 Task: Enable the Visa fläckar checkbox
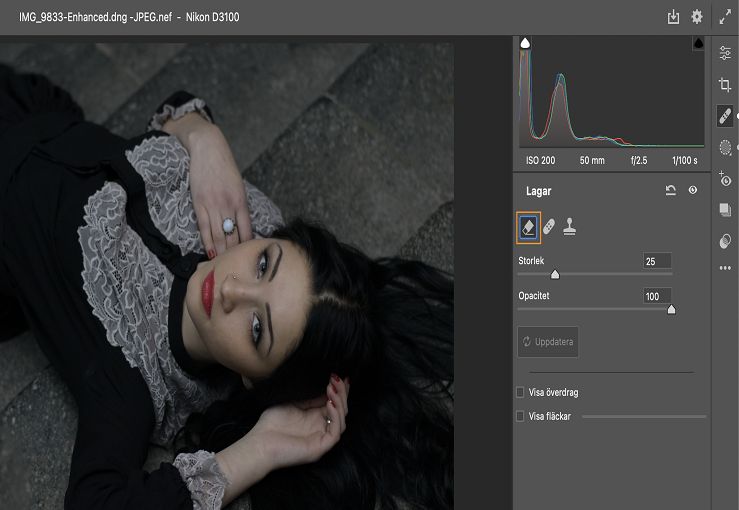coord(520,416)
